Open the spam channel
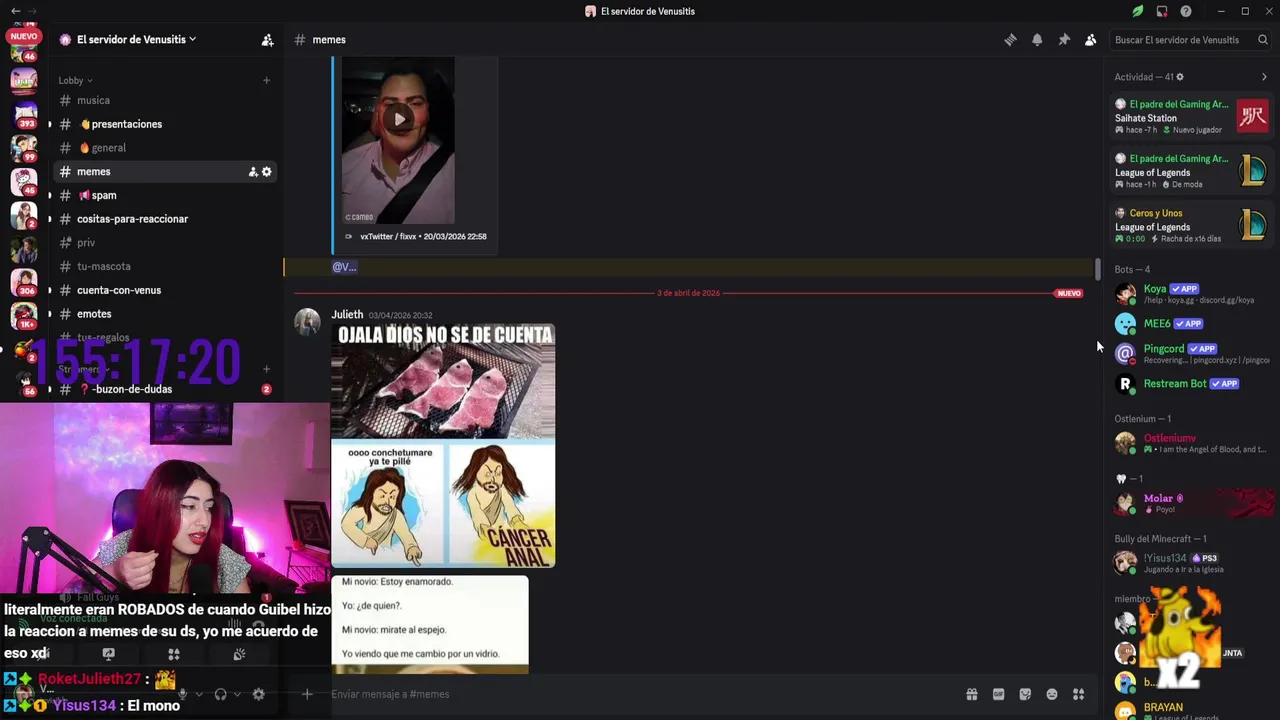The width and height of the screenshot is (1280, 720). click(165, 195)
